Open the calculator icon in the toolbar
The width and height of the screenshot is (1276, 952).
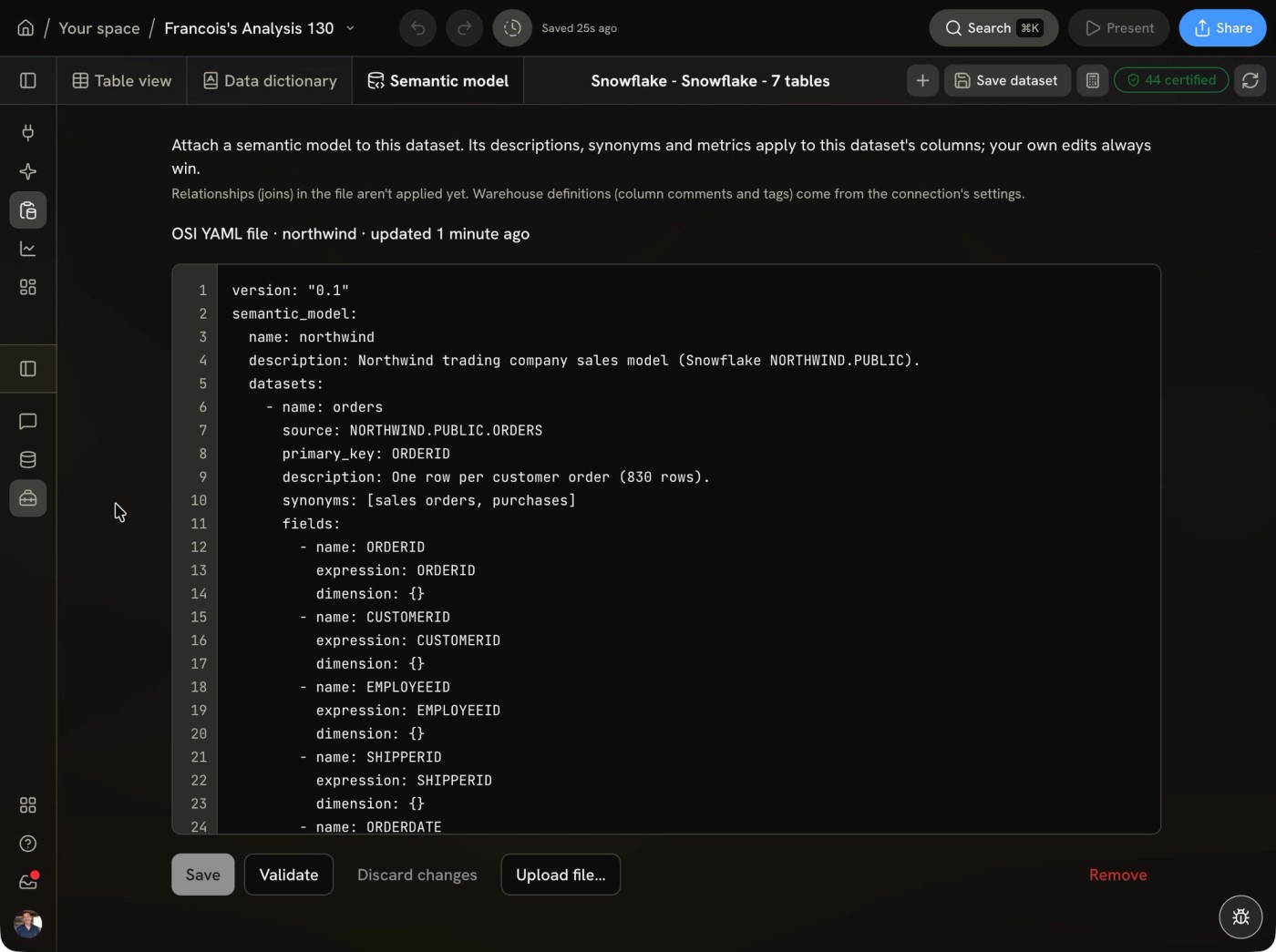point(1092,81)
